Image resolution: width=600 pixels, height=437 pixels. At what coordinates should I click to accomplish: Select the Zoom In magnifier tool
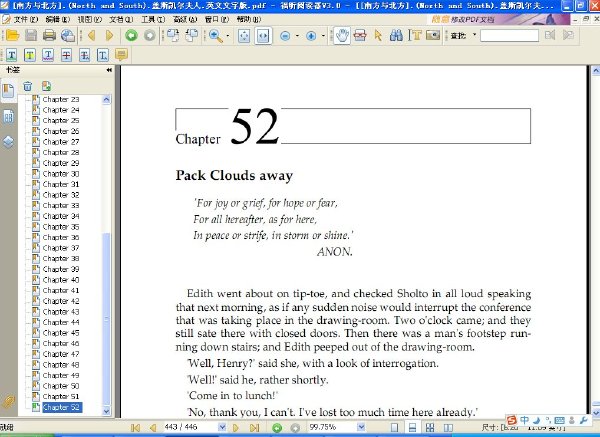(x=215, y=36)
